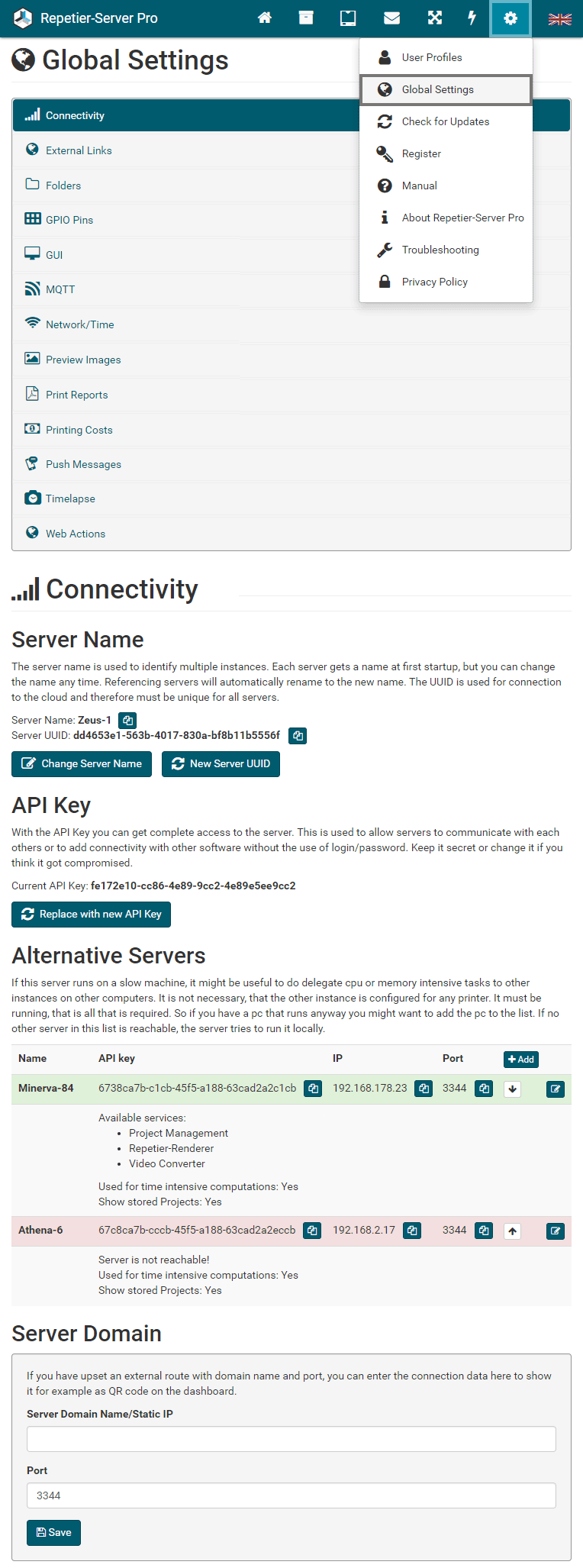Add a new alternative server
Image resolution: width=583 pixels, height=1568 pixels.
tap(521, 1059)
